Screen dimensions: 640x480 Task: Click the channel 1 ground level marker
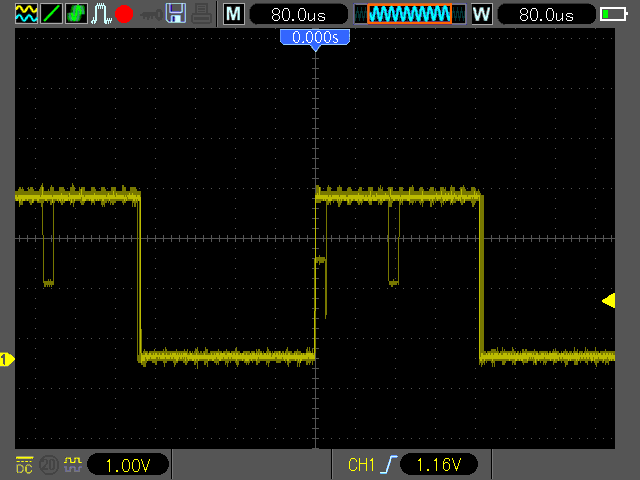(x=7, y=359)
